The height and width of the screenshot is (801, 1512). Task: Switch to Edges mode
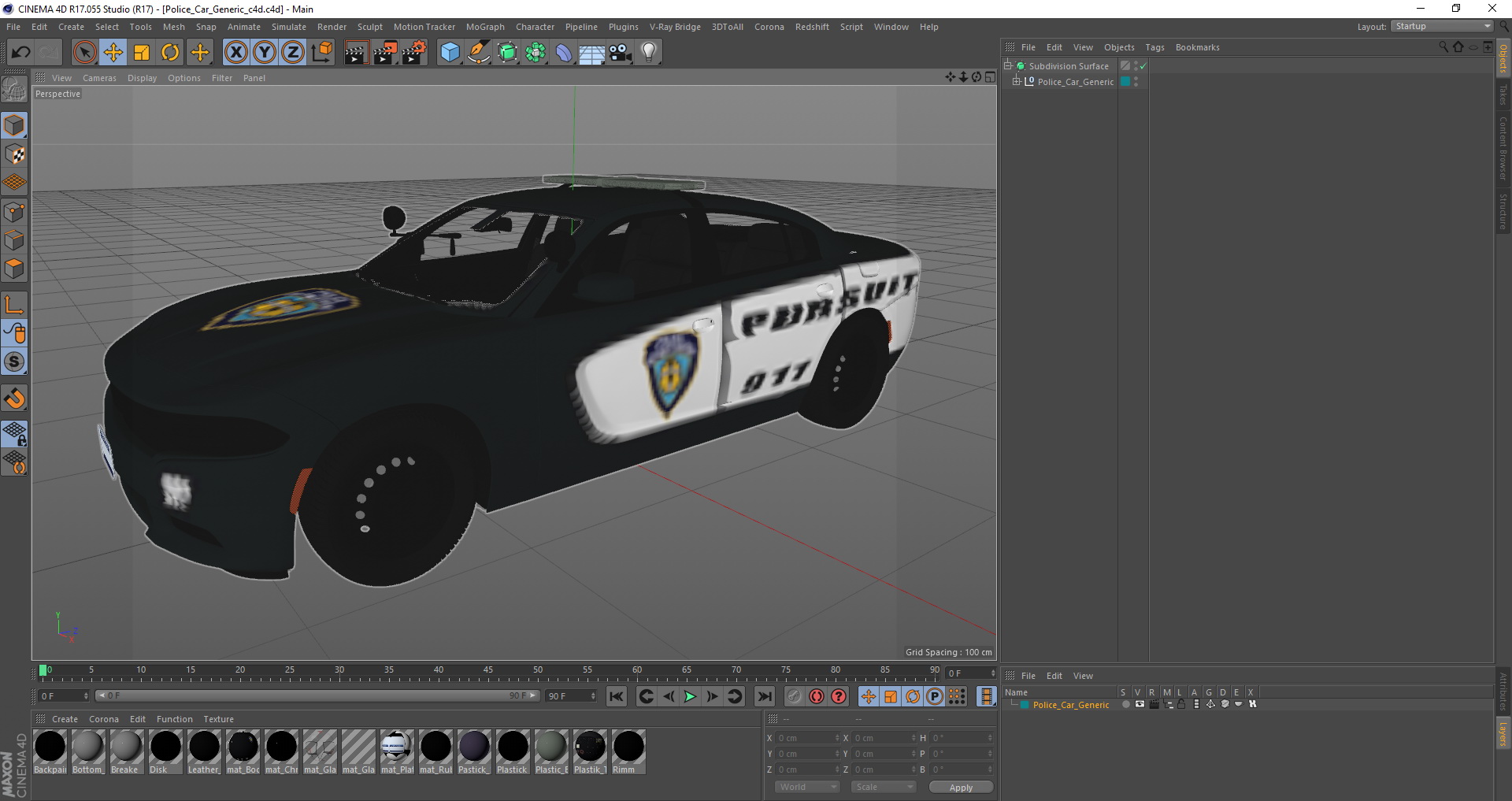14,240
